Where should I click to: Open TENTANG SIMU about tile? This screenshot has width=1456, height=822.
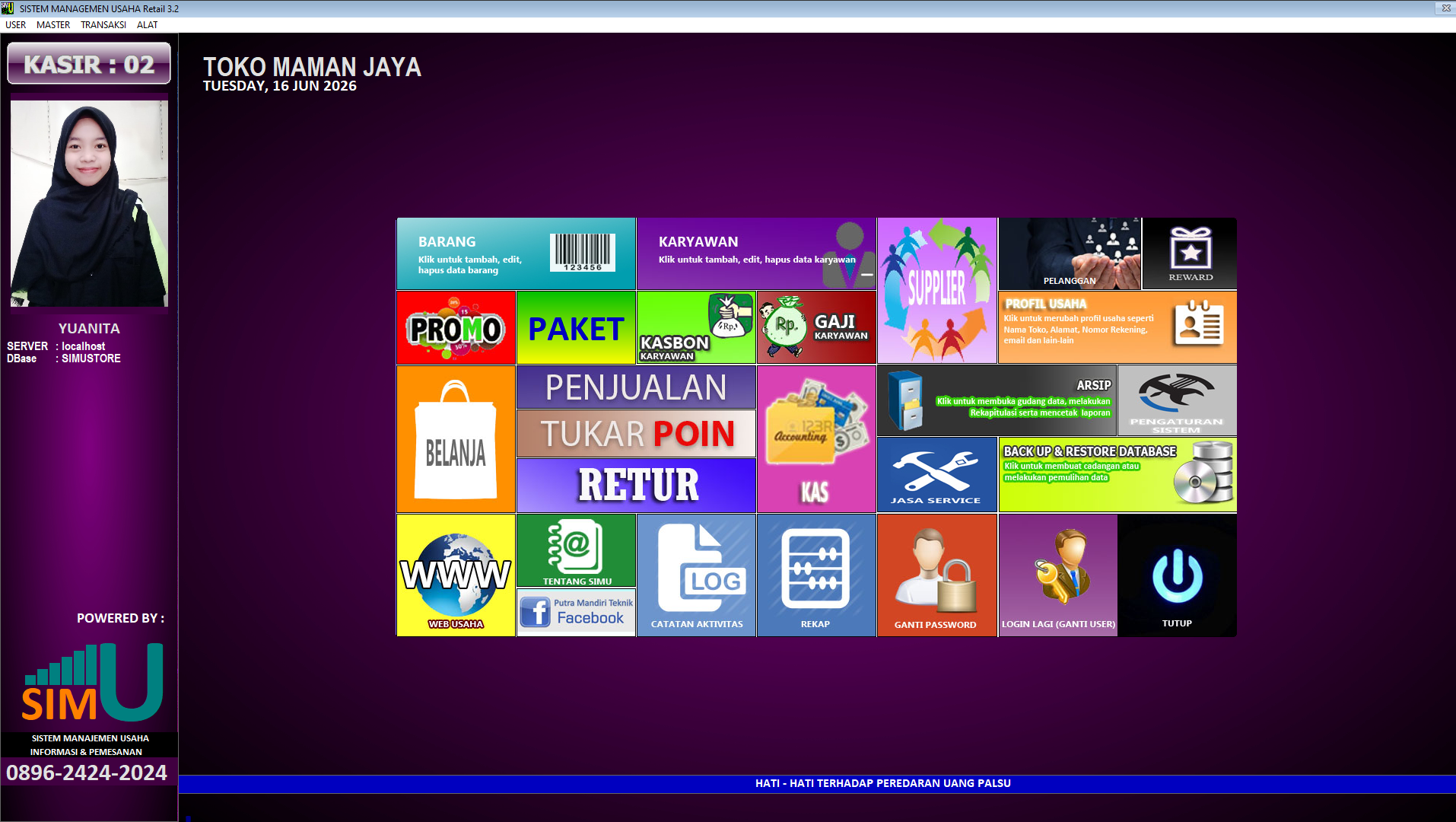pos(576,550)
